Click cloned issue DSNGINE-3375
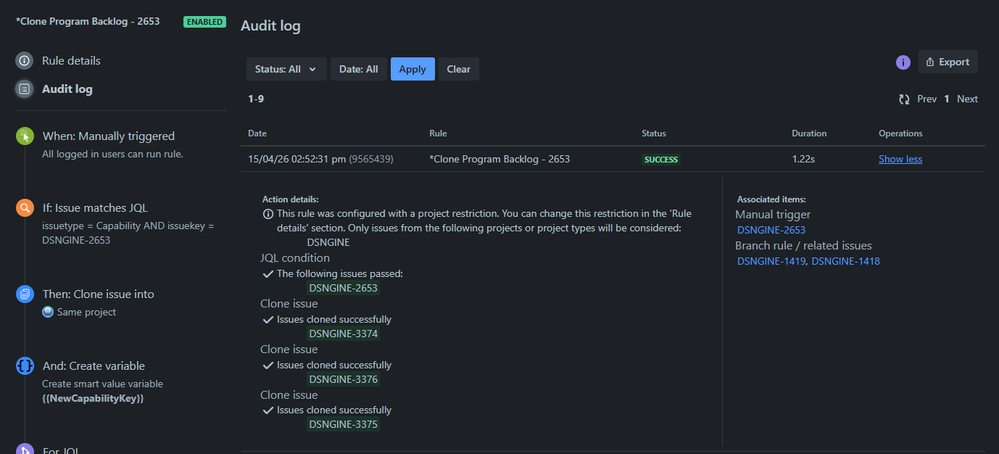The image size is (999, 454). (343, 425)
